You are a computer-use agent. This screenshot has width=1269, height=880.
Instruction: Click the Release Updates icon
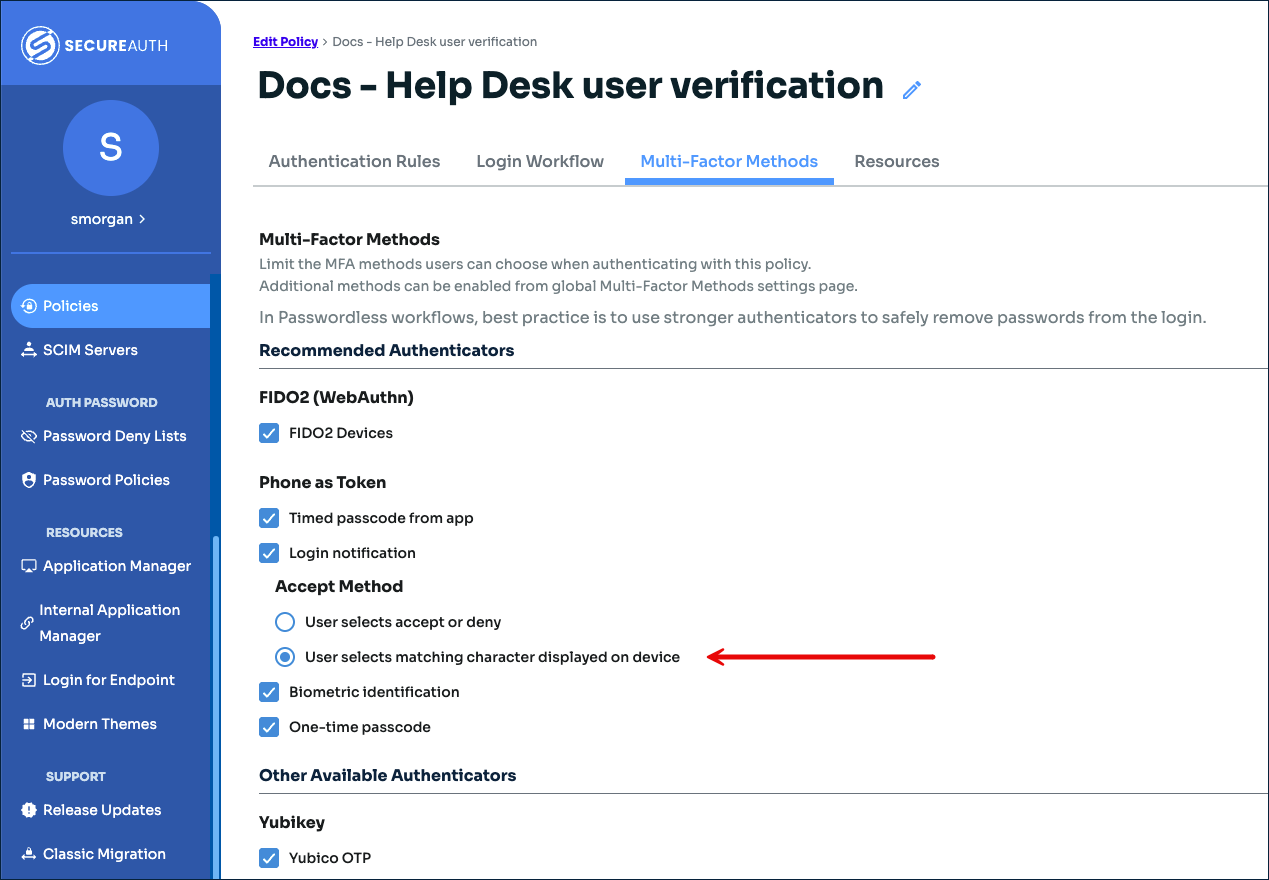point(29,810)
